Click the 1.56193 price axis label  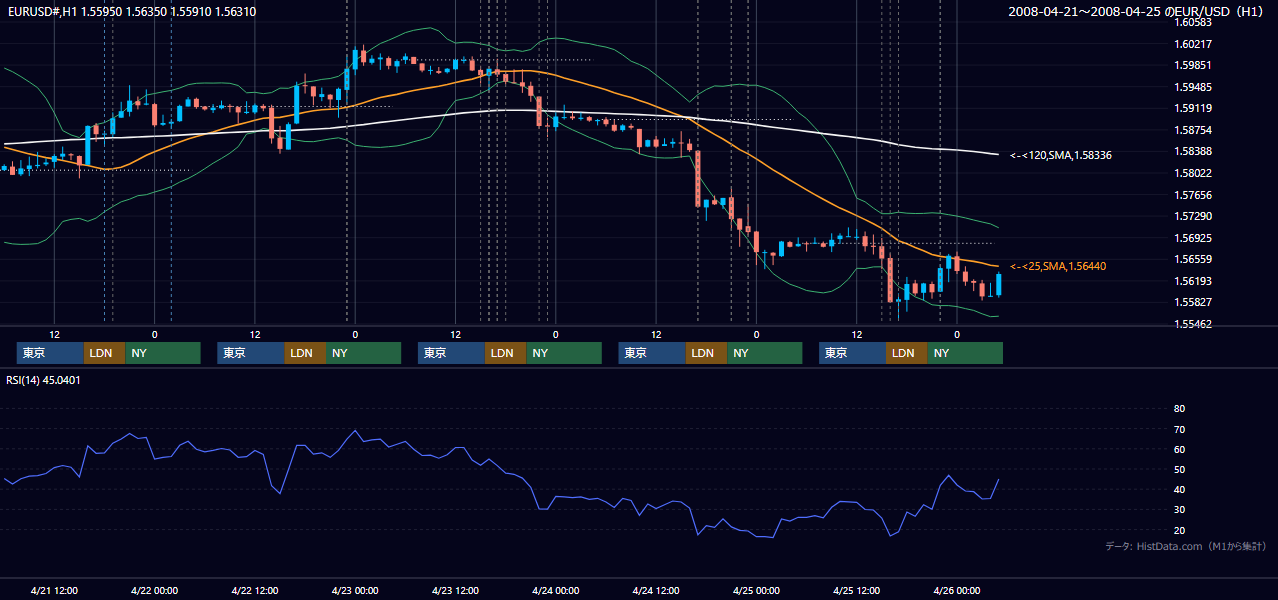click(1193, 281)
